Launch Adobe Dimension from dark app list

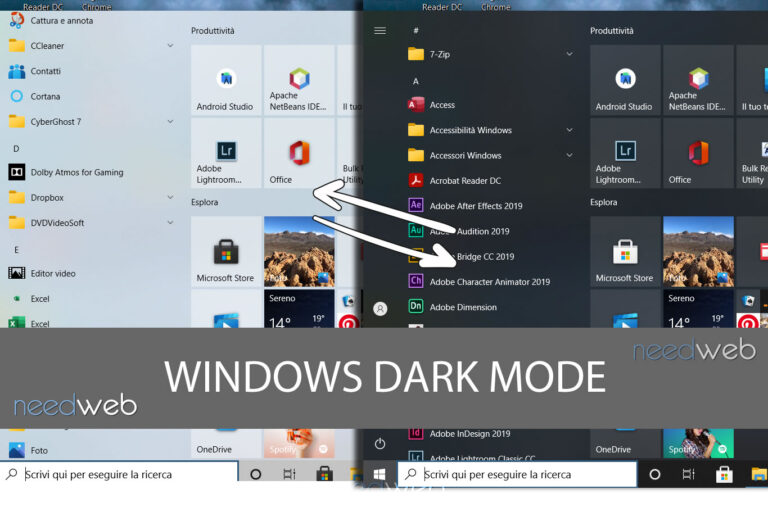click(x=453, y=307)
